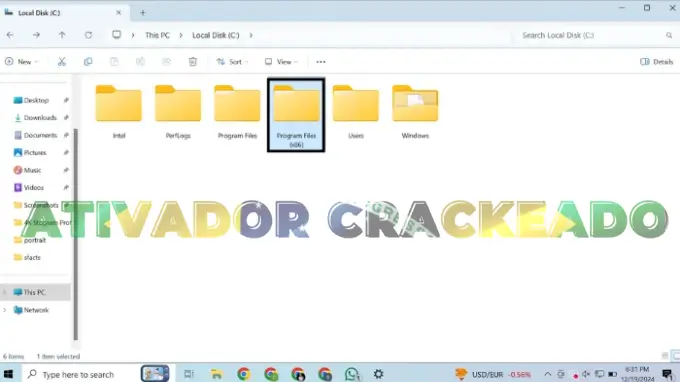Open Documents in the sidebar

pos(40,135)
